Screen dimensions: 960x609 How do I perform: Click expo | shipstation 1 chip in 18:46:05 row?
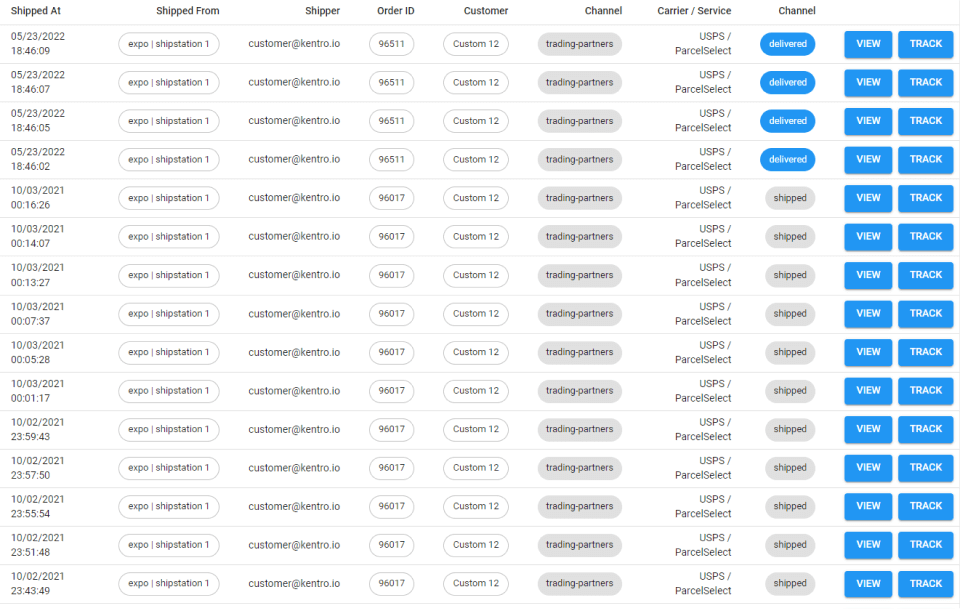tap(168, 121)
